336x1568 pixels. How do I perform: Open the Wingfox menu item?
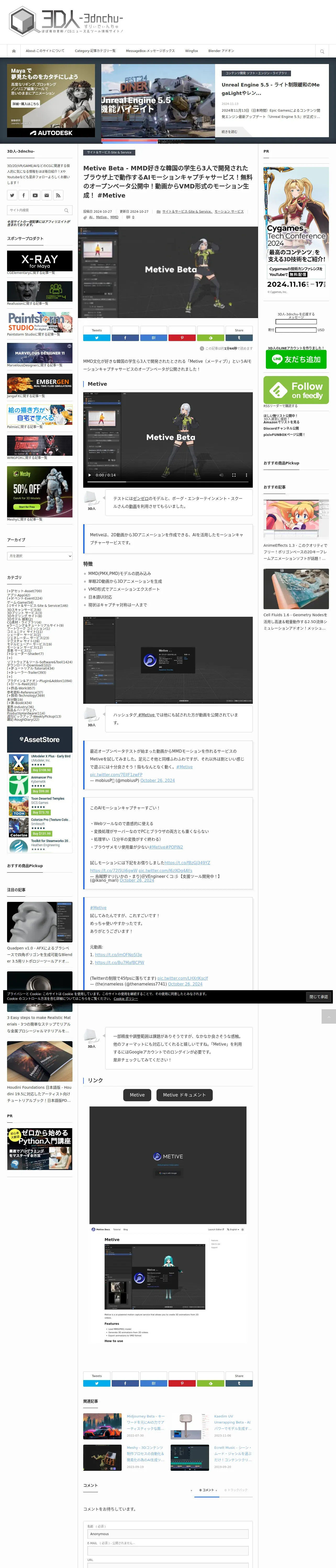192,51
